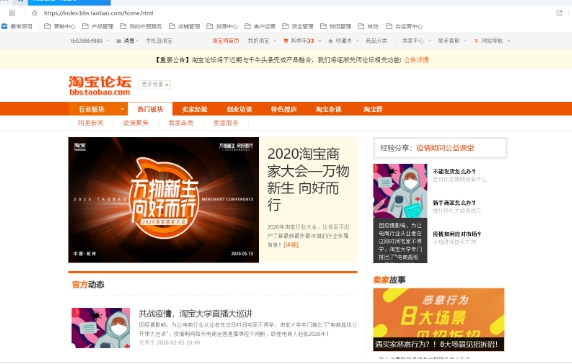Open the bookmark folder between 店铺管理 and 客户运营
The height and width of the screenshot is (364, 572).
pos(222,26)
